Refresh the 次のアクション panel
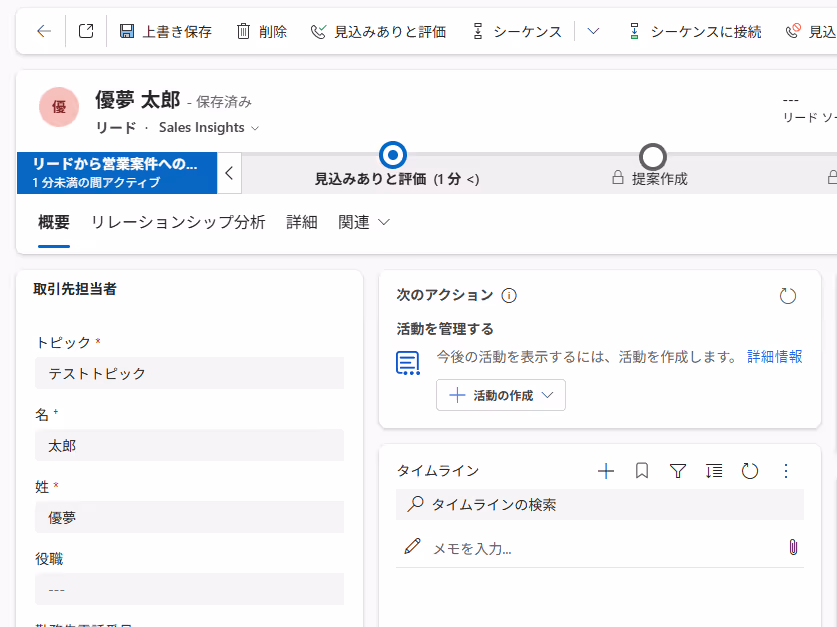Image resolution: width=837 pixels, height=627 pixels. [787, 296]
